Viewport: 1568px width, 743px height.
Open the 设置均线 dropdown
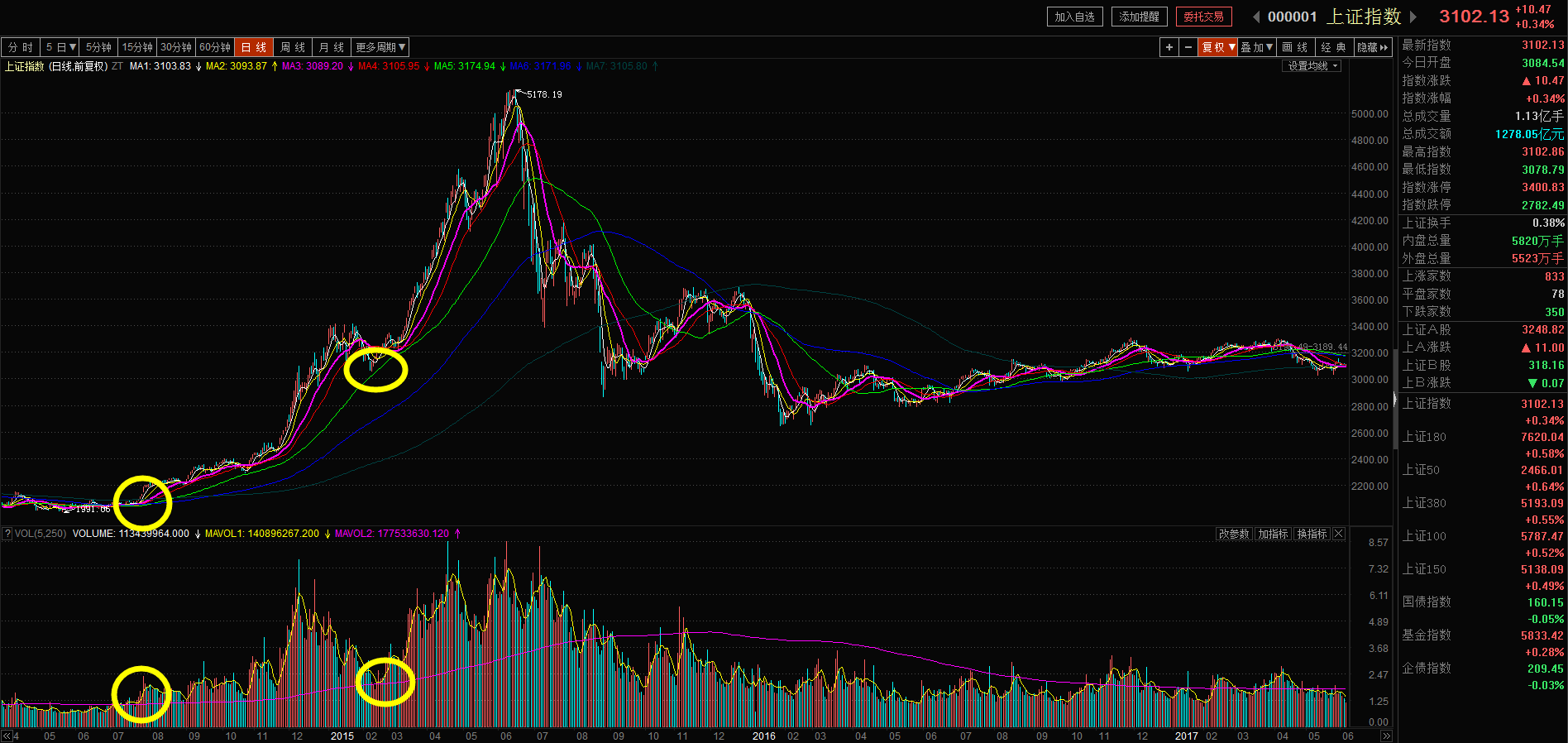[x=1312, y=66]
